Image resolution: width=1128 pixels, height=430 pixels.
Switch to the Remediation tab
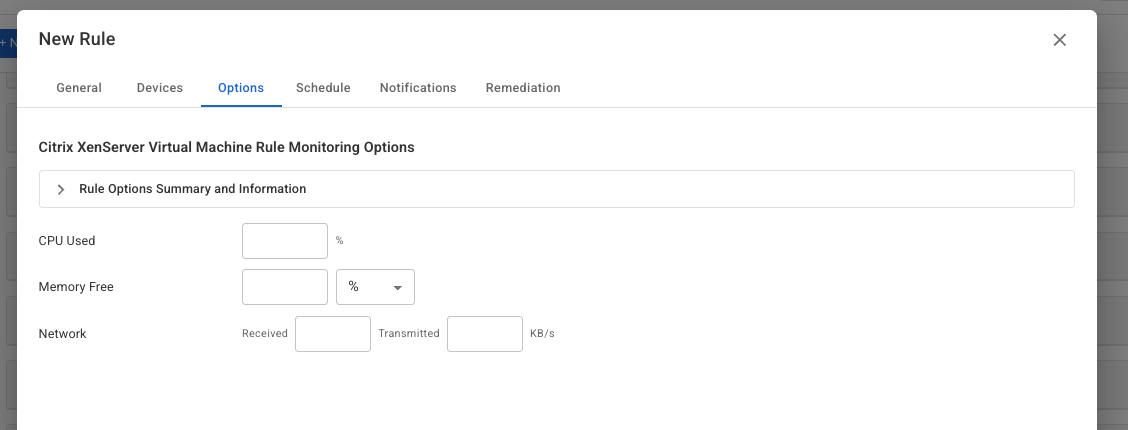point(523,88)
